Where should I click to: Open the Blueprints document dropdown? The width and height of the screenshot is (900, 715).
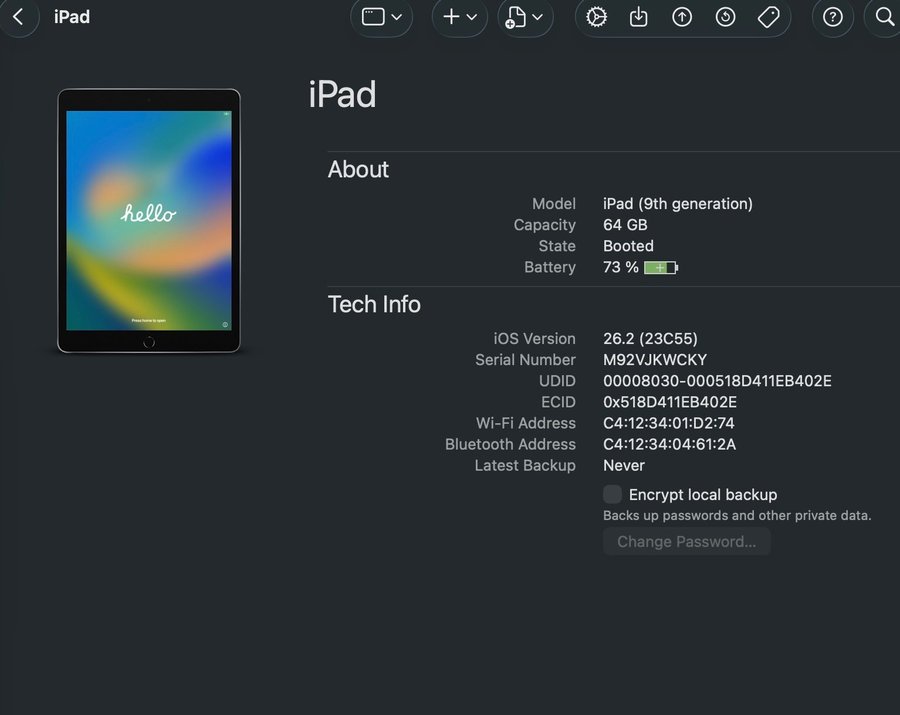[525, 17]
